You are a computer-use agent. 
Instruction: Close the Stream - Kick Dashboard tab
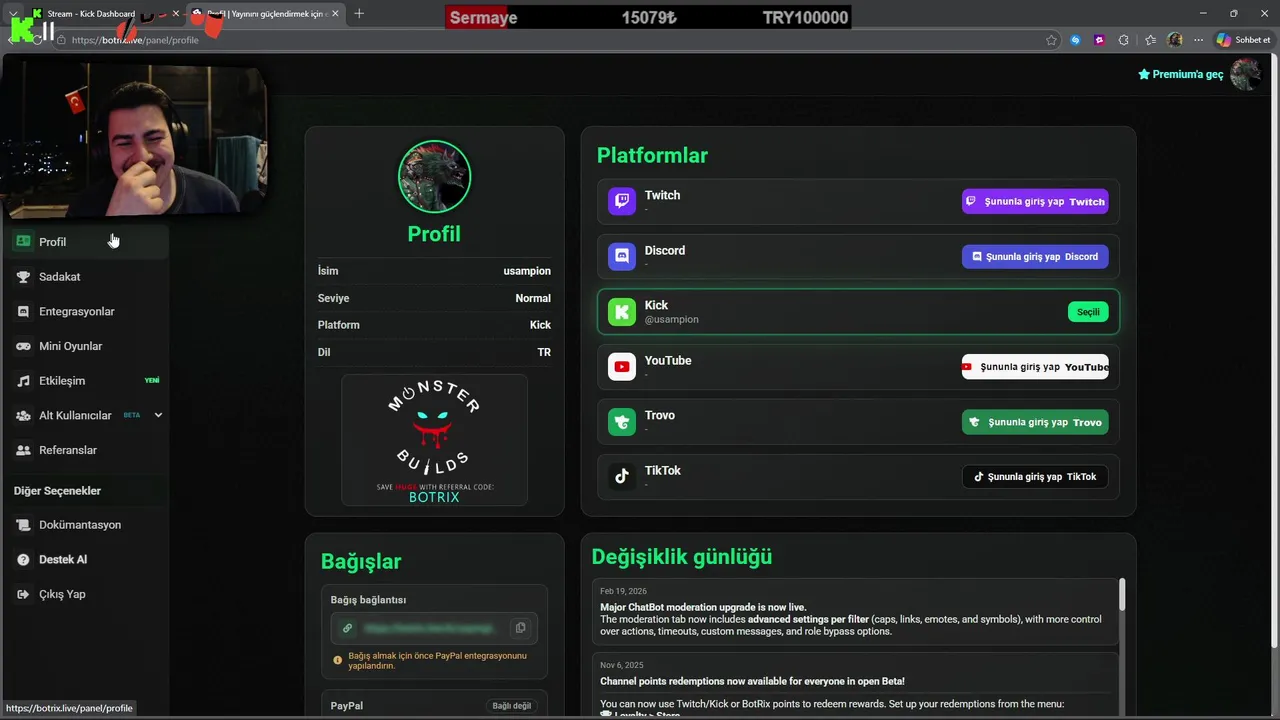[x=176, y=14]
